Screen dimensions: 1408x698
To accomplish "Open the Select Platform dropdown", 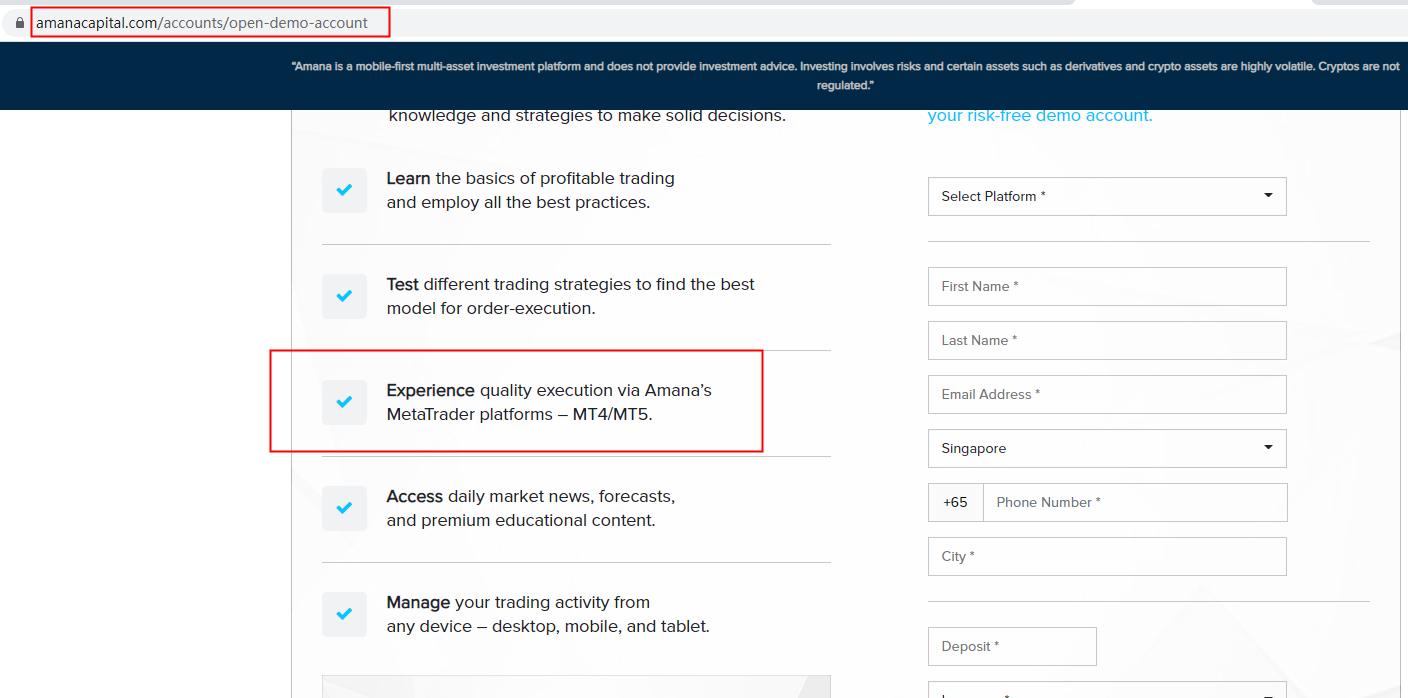I will pyautogui.click(x=1106, y=196).
